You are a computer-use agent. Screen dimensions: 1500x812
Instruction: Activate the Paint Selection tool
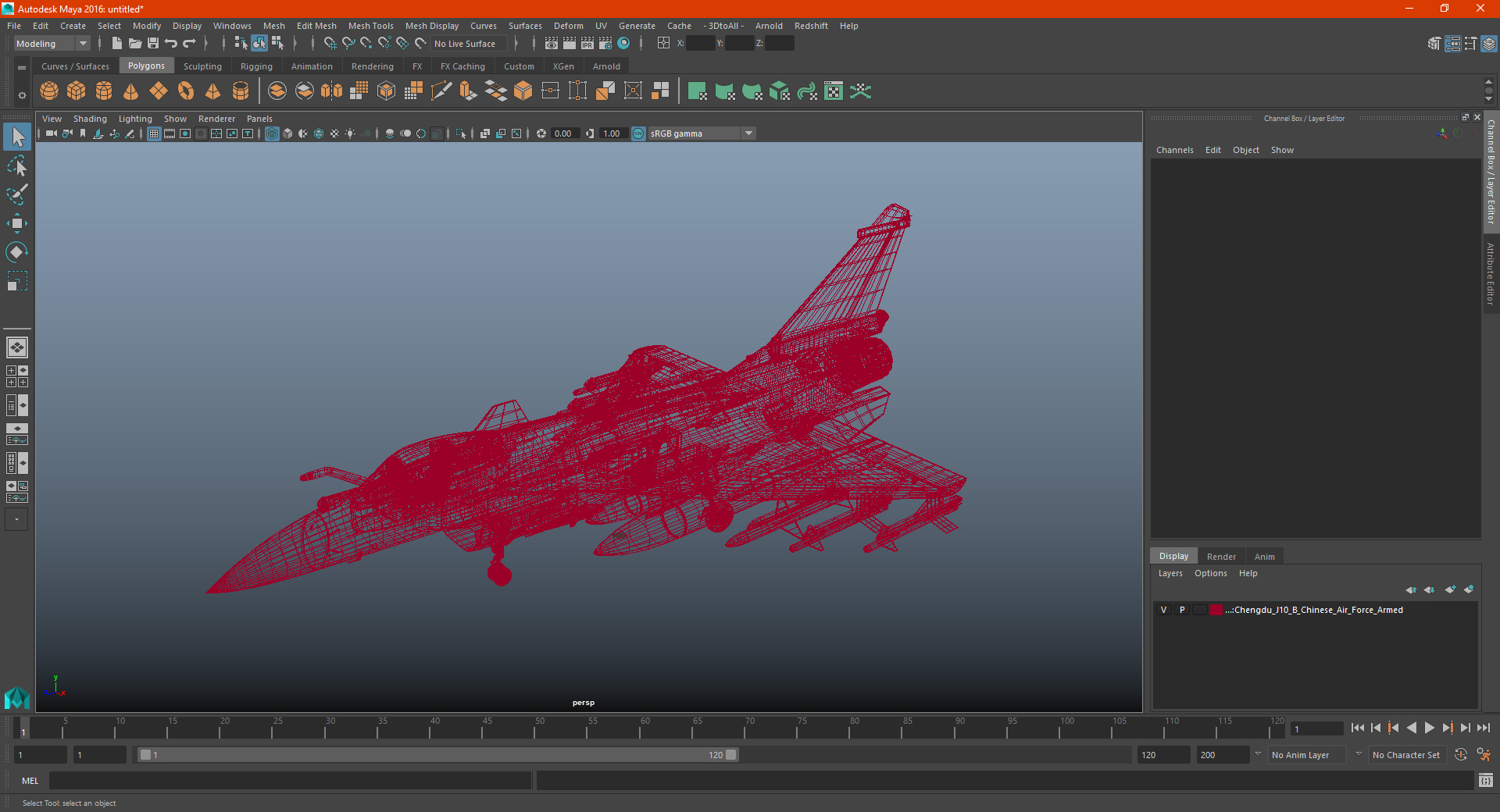[17, 194]
